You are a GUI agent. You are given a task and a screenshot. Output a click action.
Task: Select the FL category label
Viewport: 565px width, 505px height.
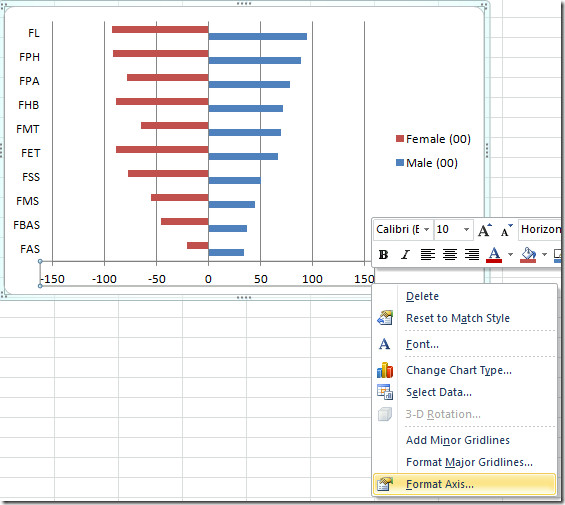point(34,33)
